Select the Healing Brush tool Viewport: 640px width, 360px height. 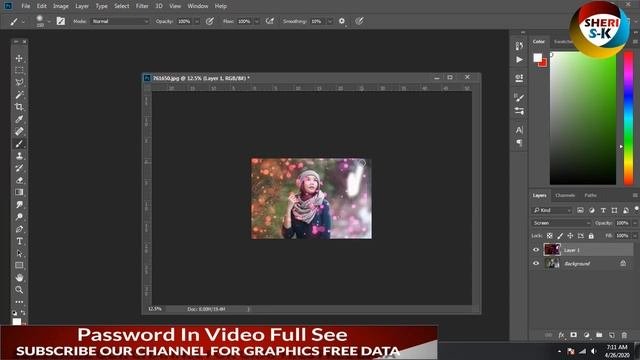pyautogui.click(x=19, y=131)
